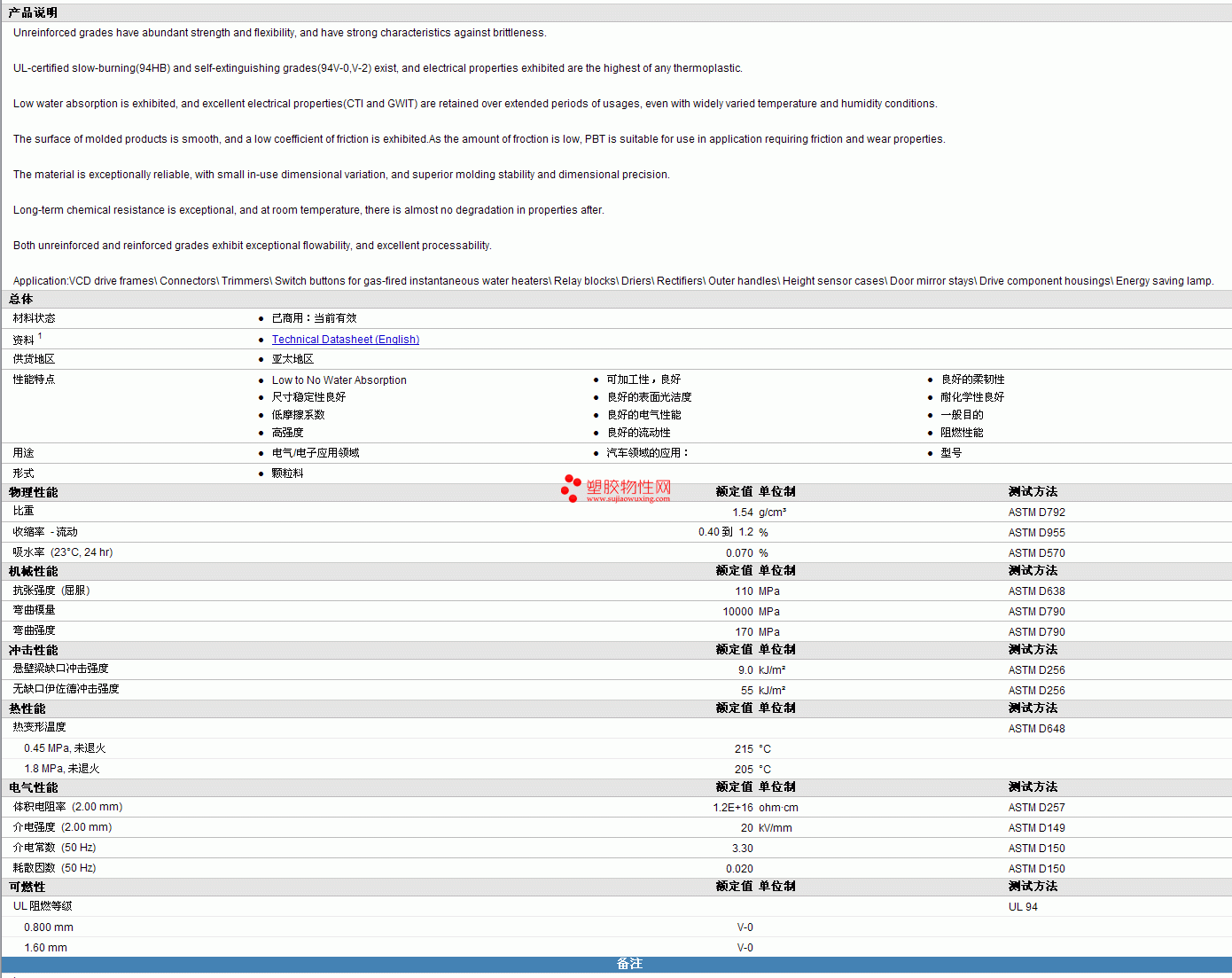Click the www.sujiaowuxing.com watermark URL
The width and height of the screenshot is (1232, 978).
click(628, 499)
